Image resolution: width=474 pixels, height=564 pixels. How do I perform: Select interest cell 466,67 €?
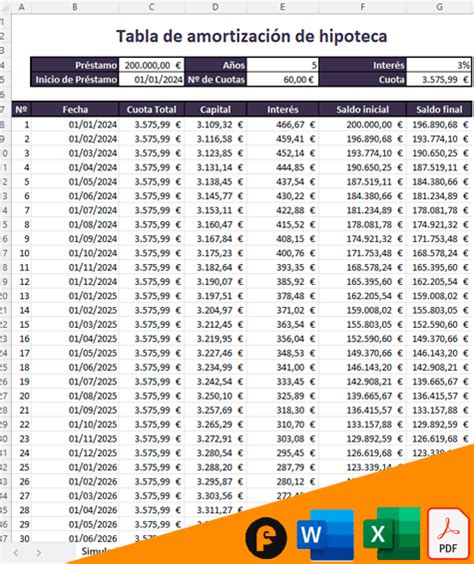tap(283, 125)
